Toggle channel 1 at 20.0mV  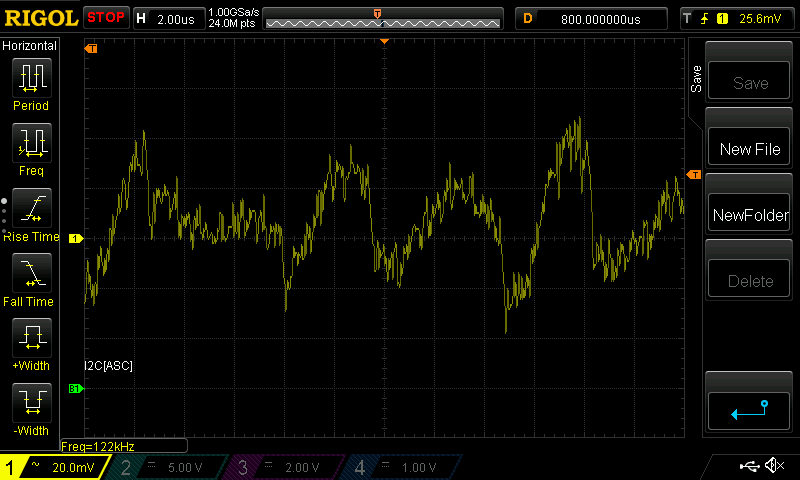[54, 467]
